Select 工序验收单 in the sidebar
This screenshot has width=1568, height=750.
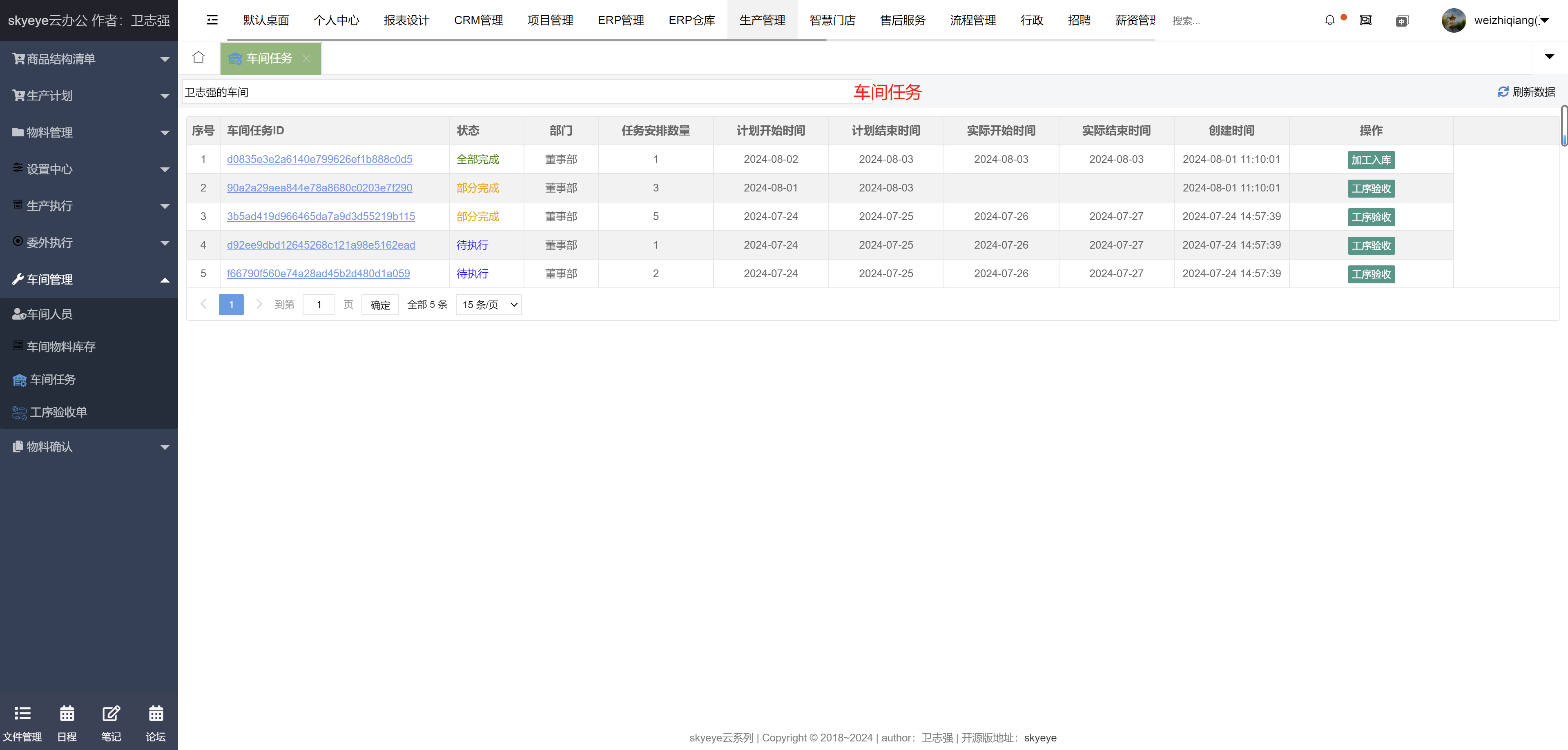(58, 412)
